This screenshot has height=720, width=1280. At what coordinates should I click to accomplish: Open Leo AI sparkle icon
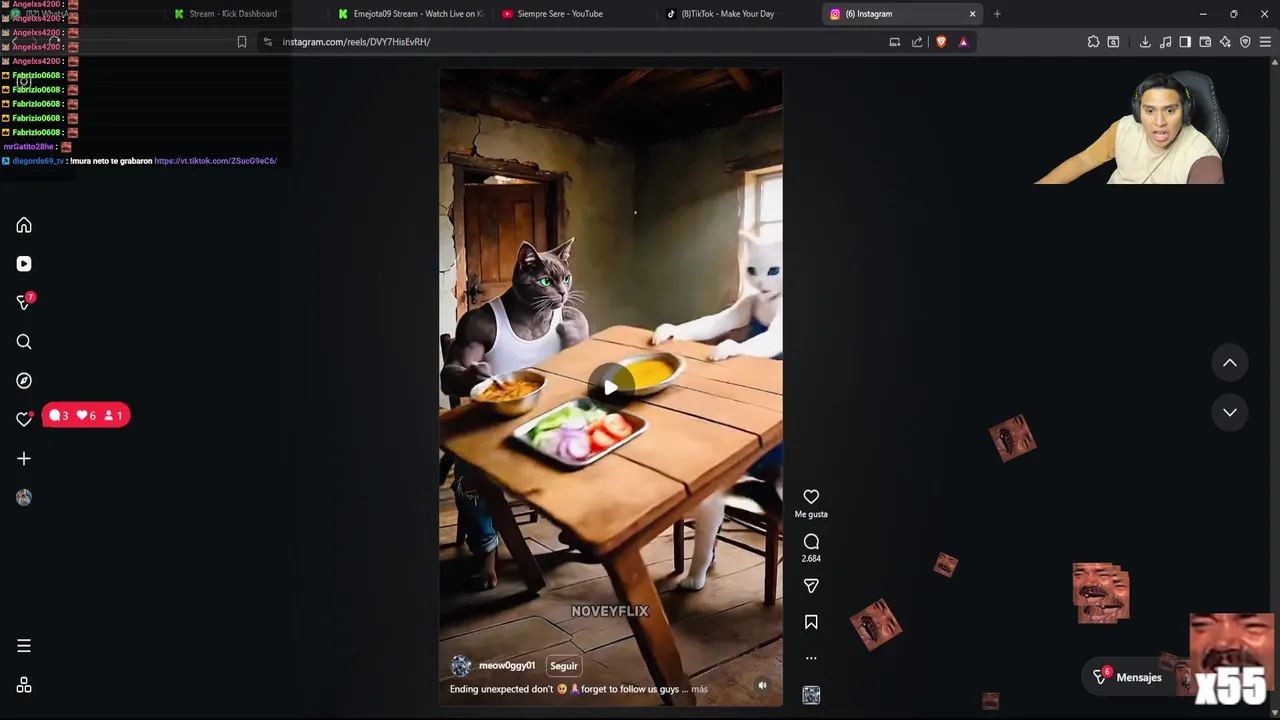click(x=1225, y=42)
